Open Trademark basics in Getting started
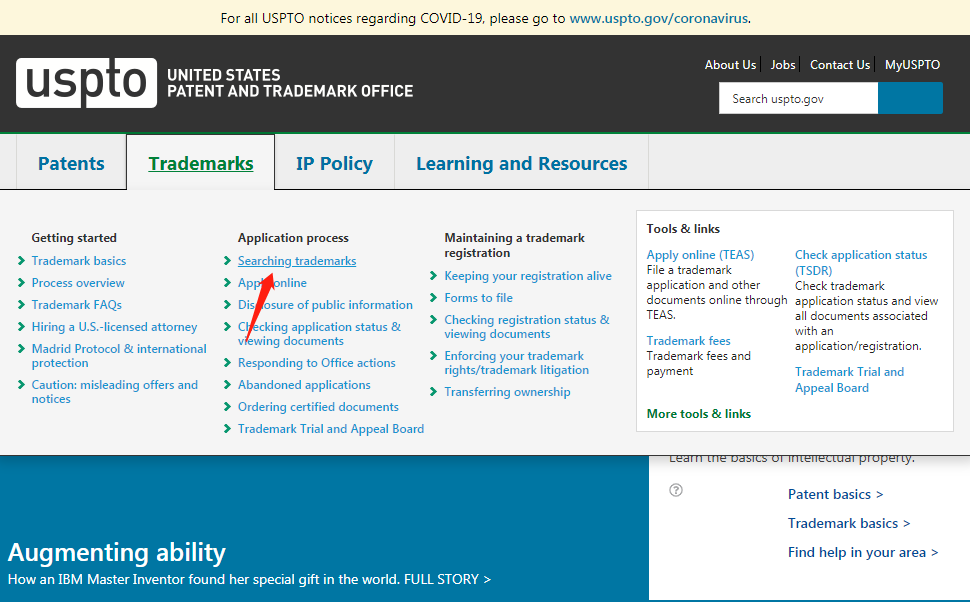Viewport: 970px width, 609px height. [79, 261]
